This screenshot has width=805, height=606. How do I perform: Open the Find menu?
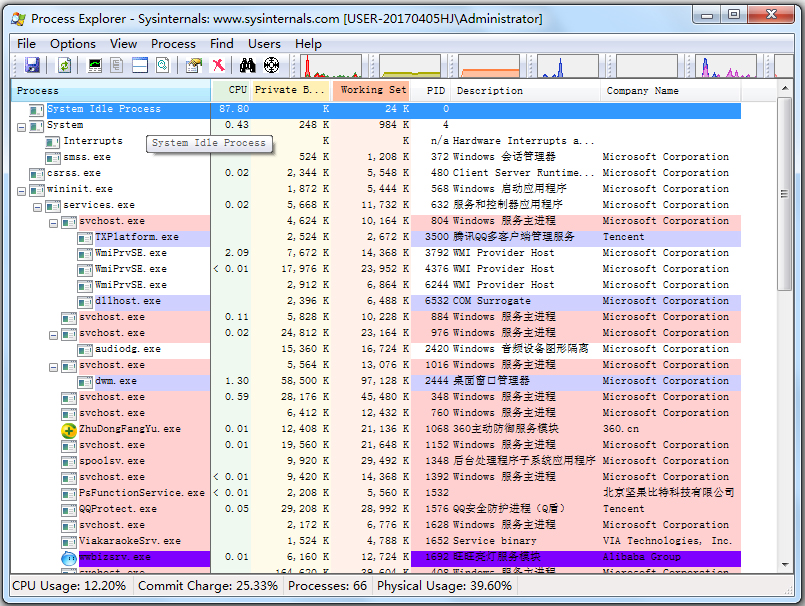pos(221,44)
